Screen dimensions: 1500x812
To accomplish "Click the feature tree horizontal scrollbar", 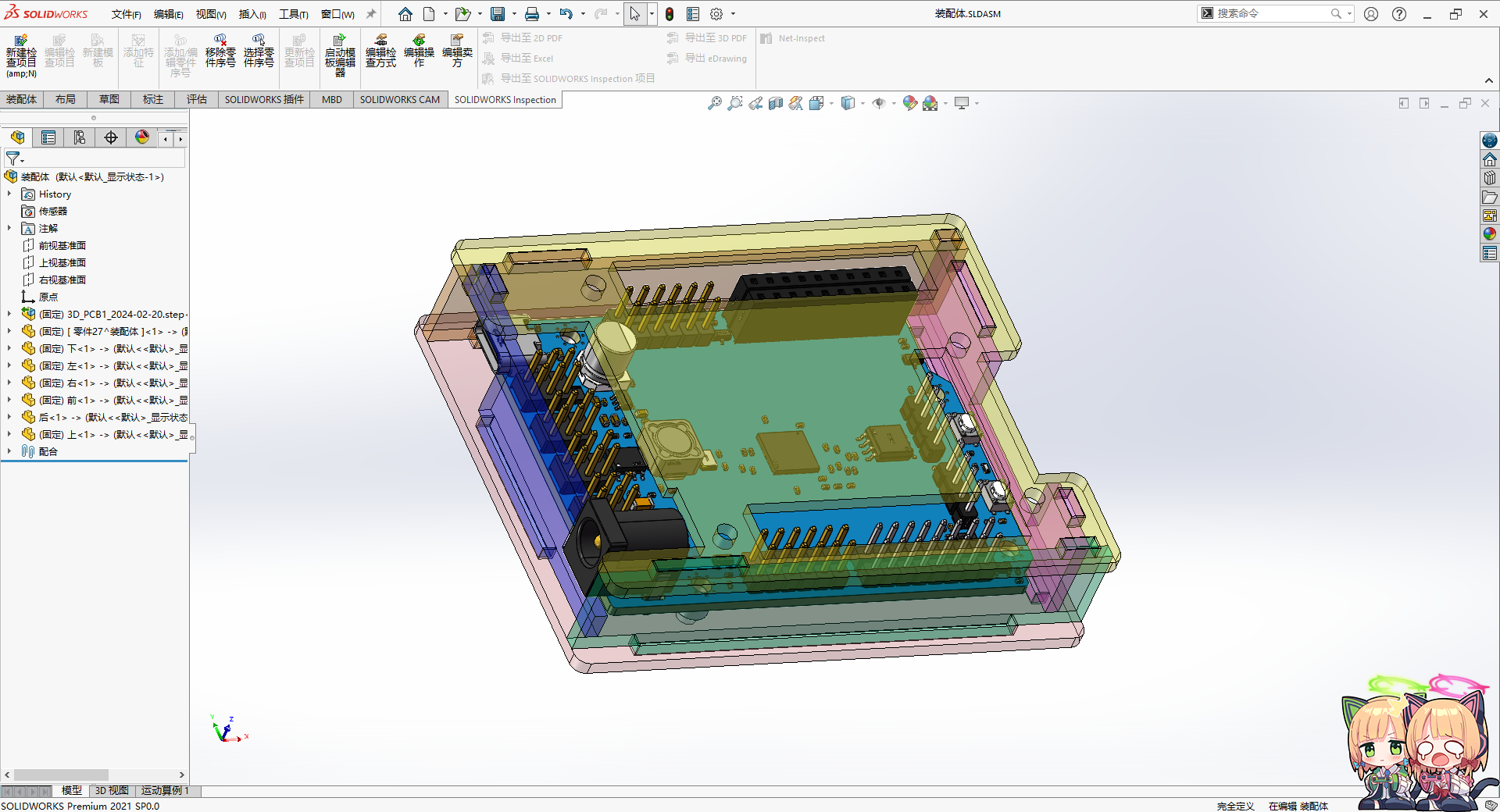I will [x=95, y=775].
